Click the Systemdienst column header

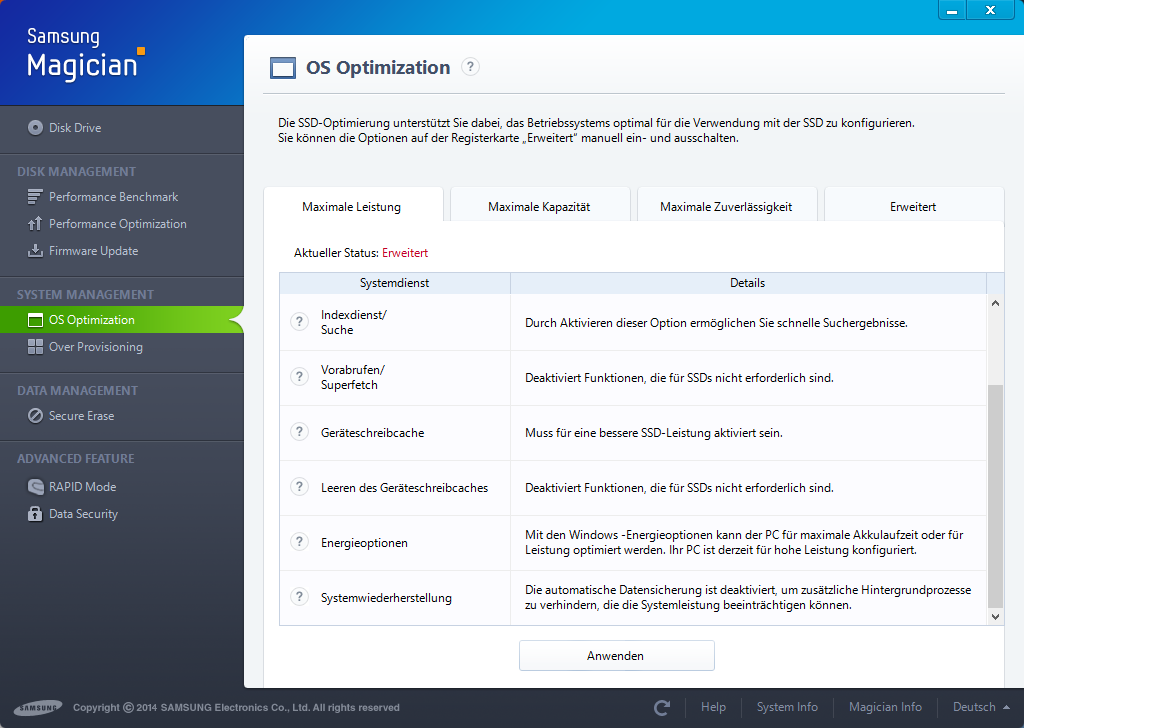click(395, 283)
